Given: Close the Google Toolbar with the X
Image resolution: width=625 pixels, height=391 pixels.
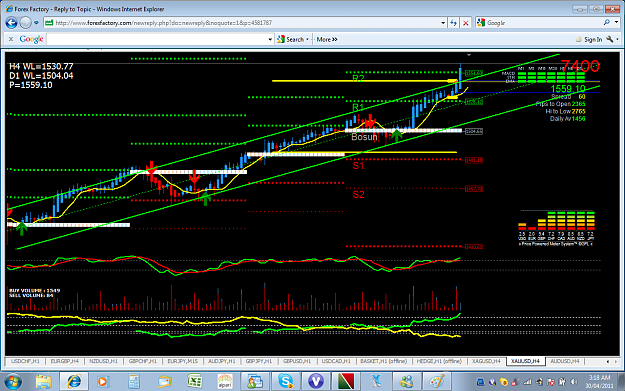Looking at the screenshot, I should [x=11, y=39].
